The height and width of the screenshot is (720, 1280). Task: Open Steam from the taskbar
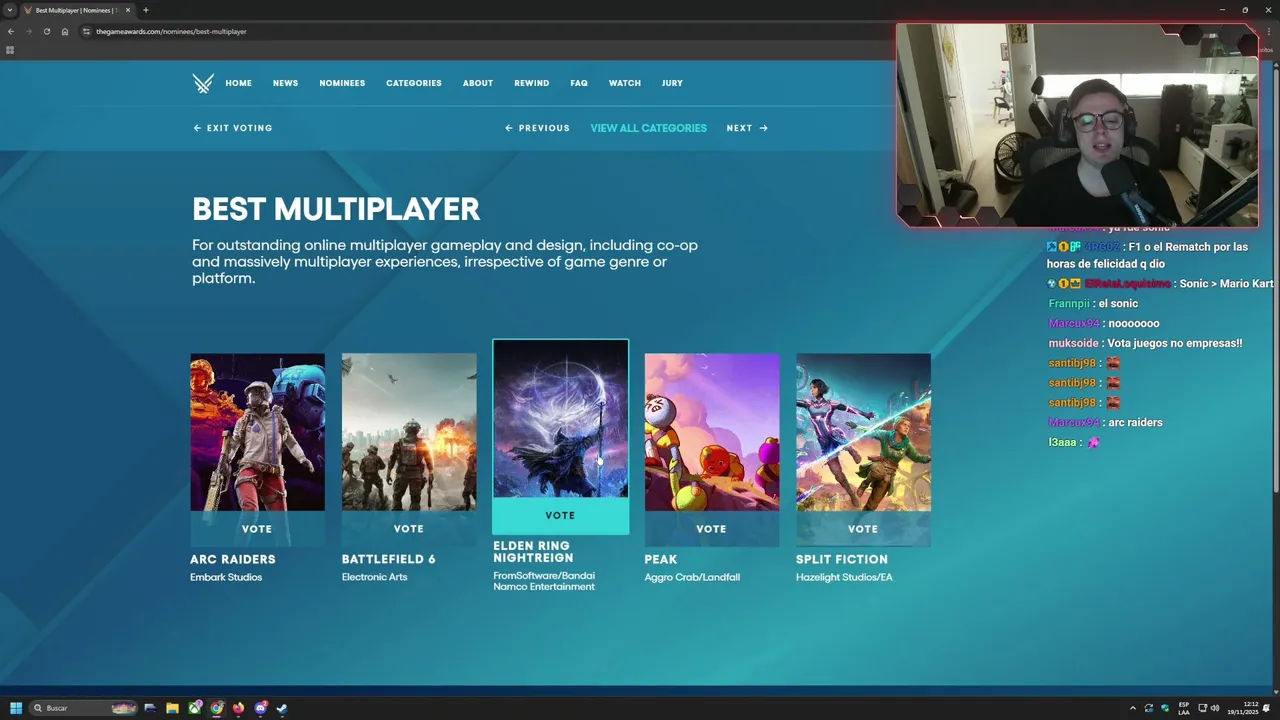click(282, 708)
